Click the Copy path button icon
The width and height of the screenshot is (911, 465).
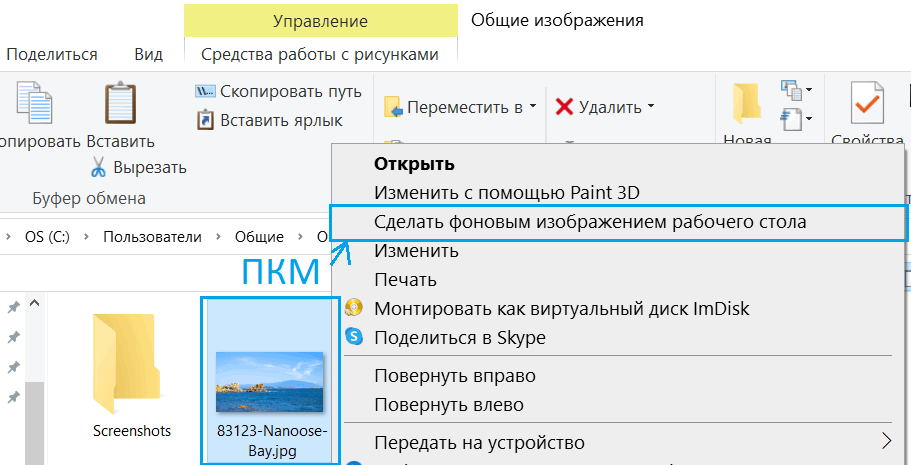click(205, 92)
